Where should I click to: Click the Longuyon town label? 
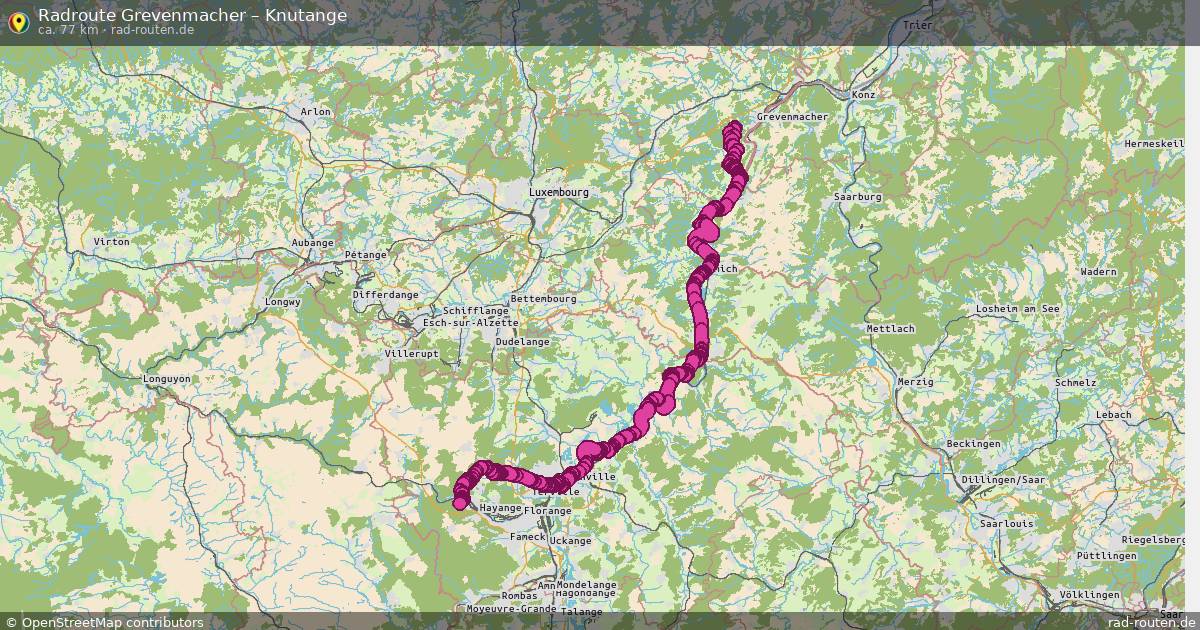pos(167,379)
